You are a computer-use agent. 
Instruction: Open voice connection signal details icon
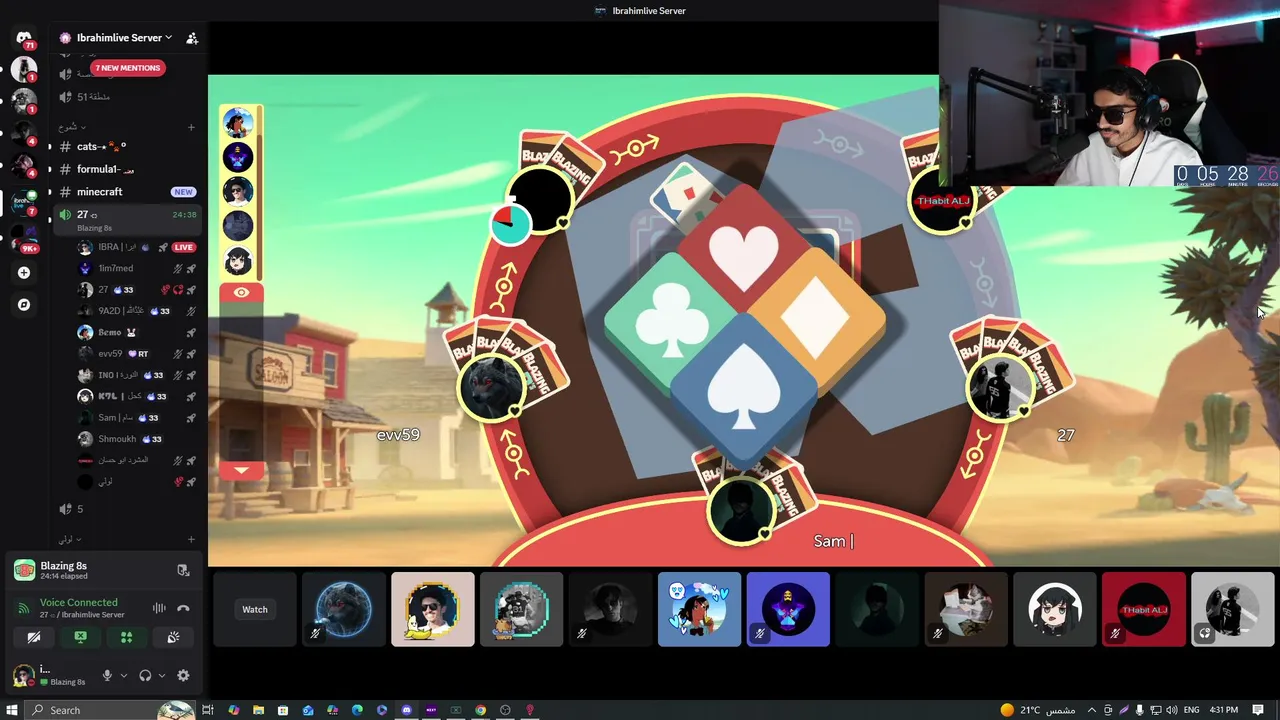pos(24,608)
